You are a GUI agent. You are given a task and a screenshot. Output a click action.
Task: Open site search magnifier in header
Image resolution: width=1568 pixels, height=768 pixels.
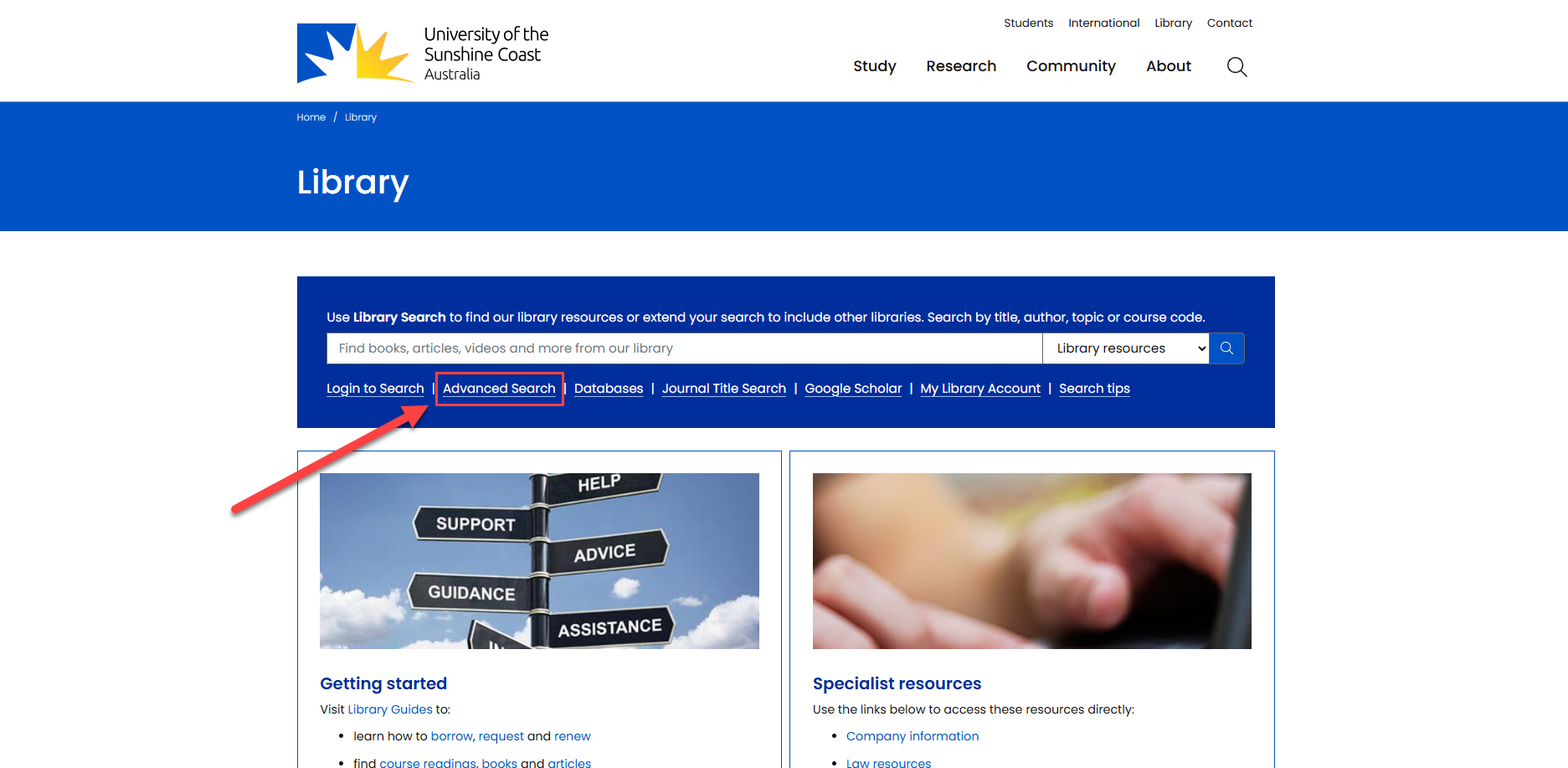click(x=1236, y=67)
